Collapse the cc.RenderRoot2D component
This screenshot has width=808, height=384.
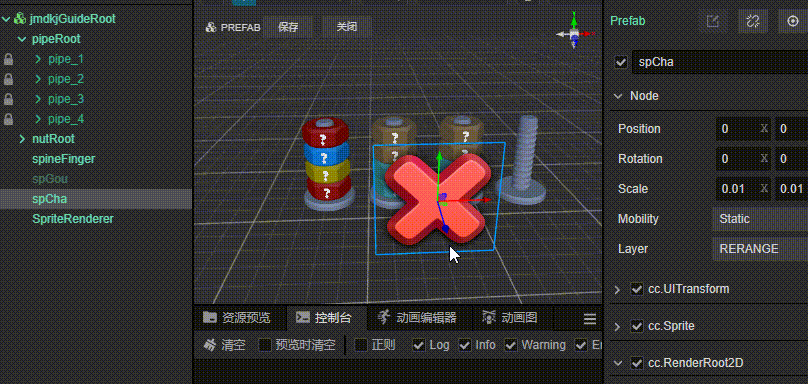(617, 363)
